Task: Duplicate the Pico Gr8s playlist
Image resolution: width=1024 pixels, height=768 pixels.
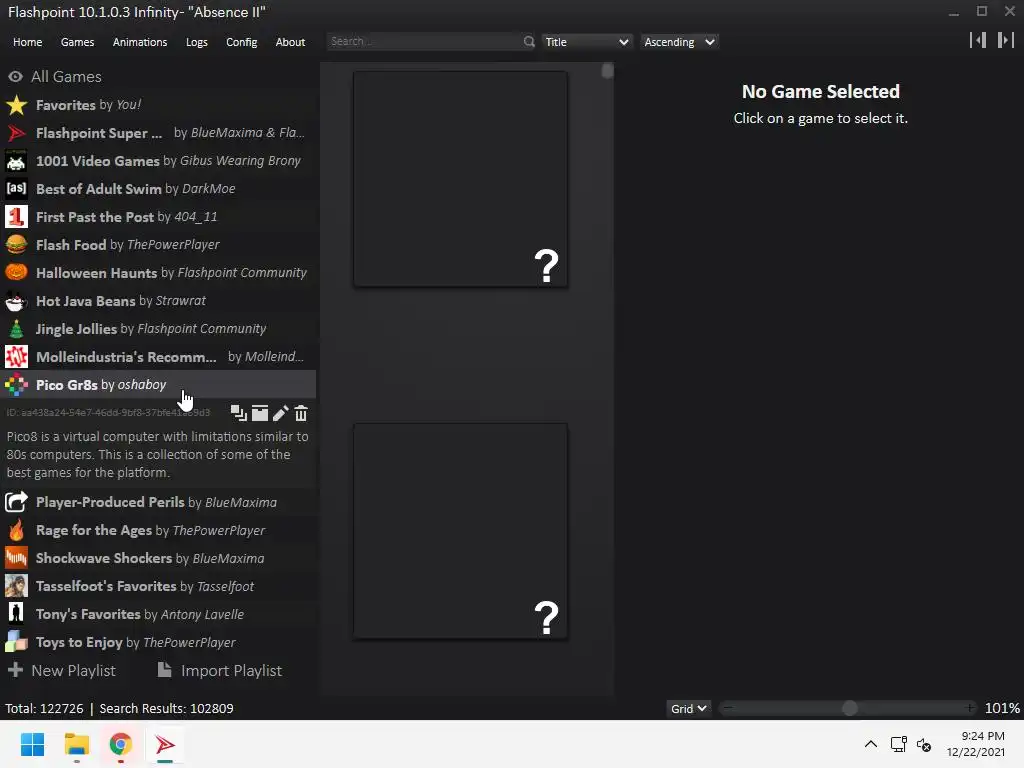Action: click(x=238, y=413)
